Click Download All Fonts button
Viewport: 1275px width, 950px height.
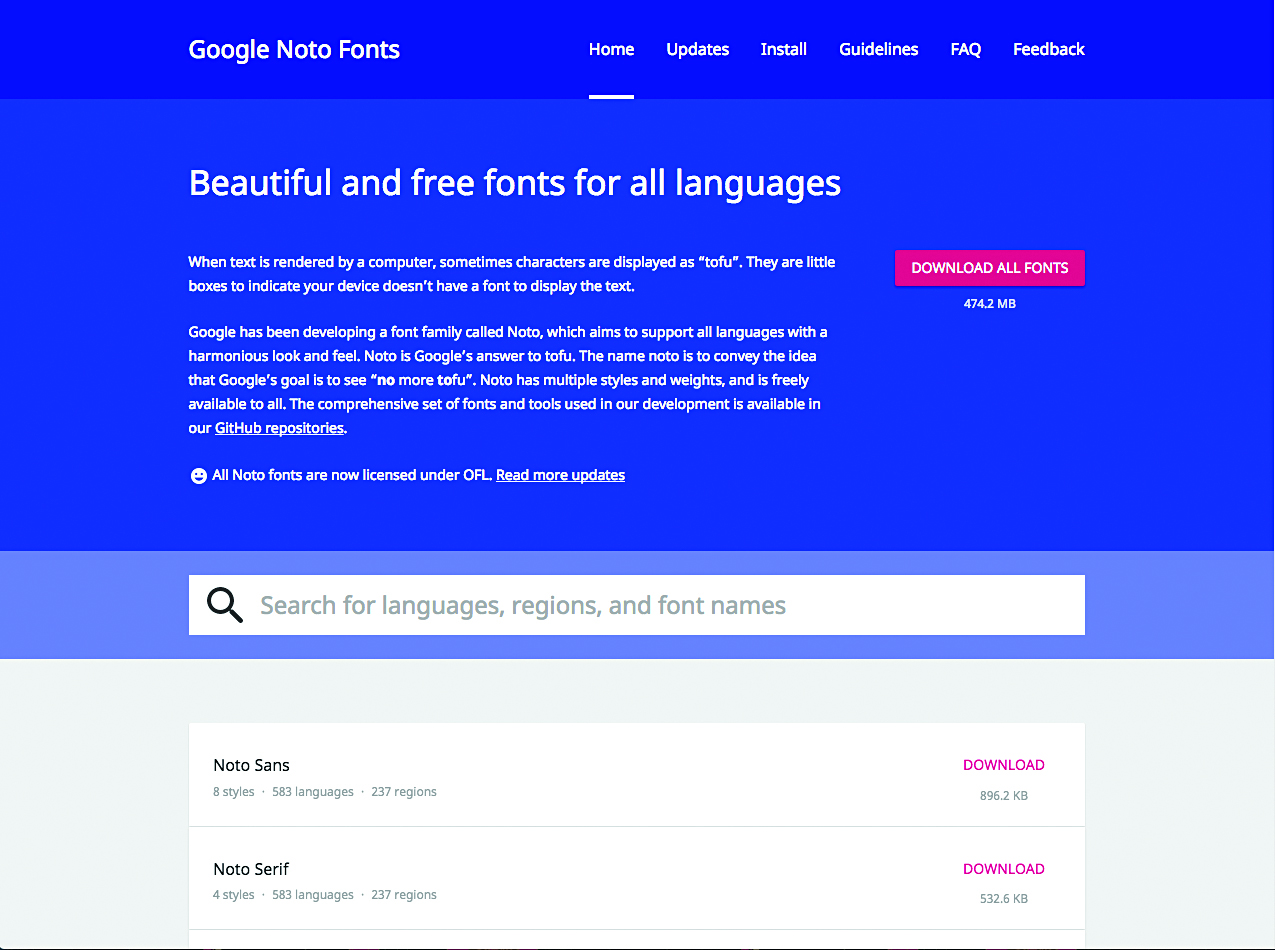[x=990, y=268]
